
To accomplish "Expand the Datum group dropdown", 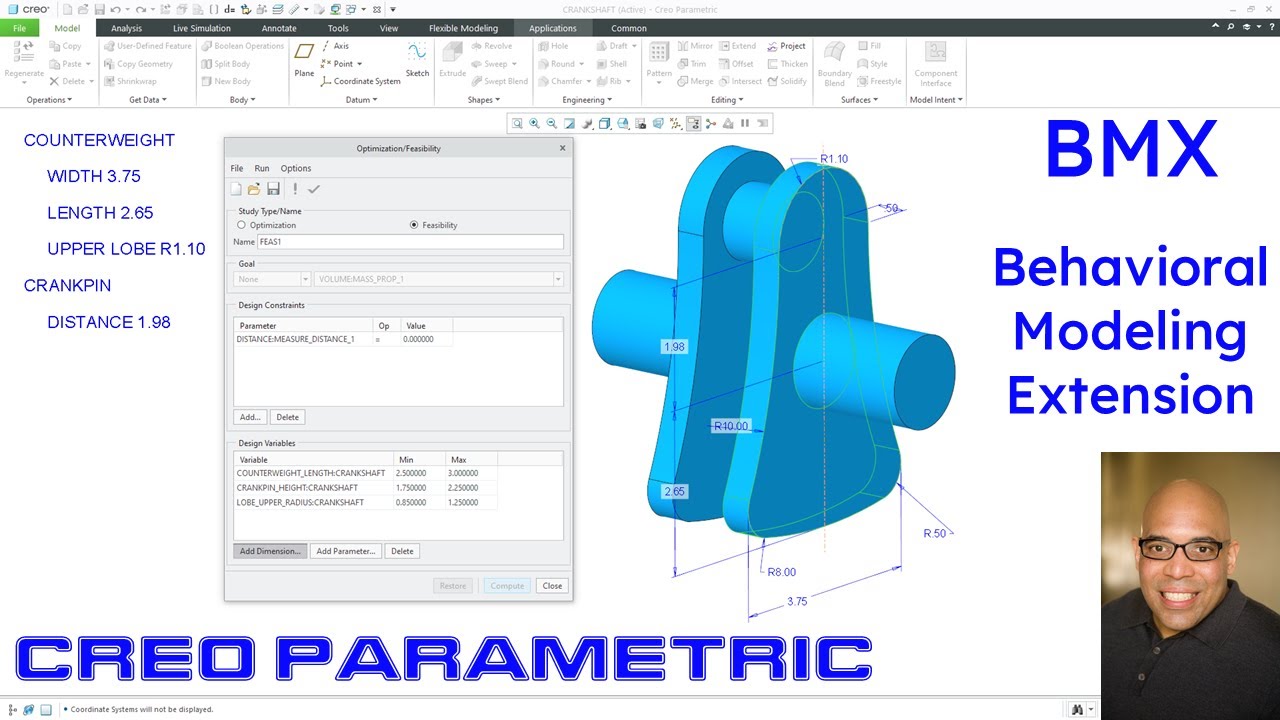I will point(361,100).
